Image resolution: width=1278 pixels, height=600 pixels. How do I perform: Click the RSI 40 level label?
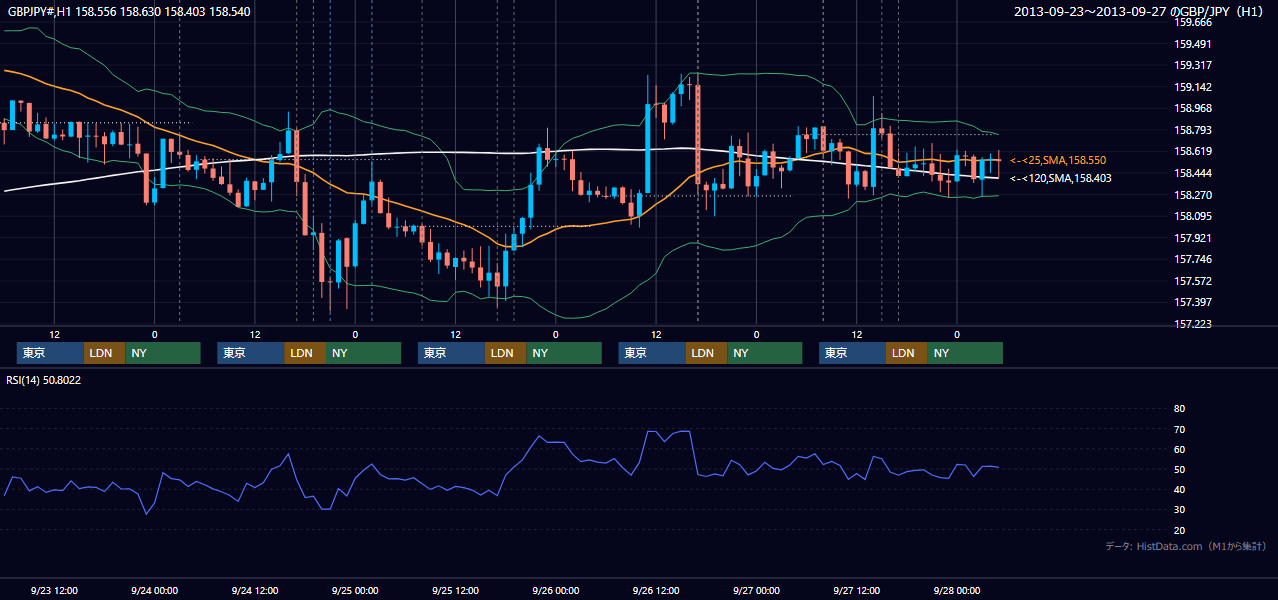click(x=1179, y=490)
